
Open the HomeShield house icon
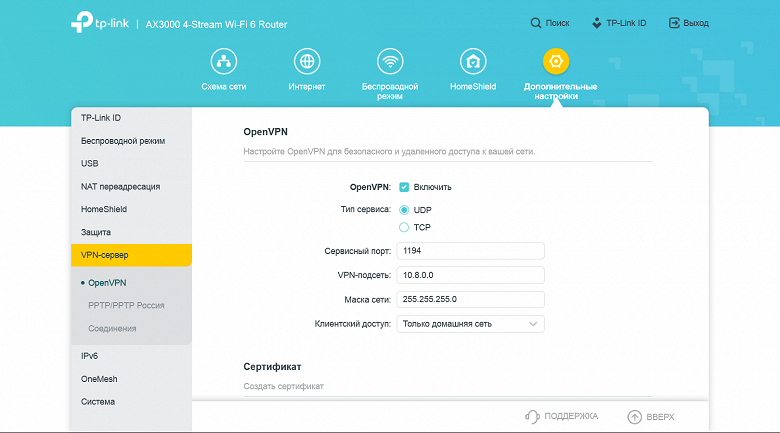tap(473, 61)
